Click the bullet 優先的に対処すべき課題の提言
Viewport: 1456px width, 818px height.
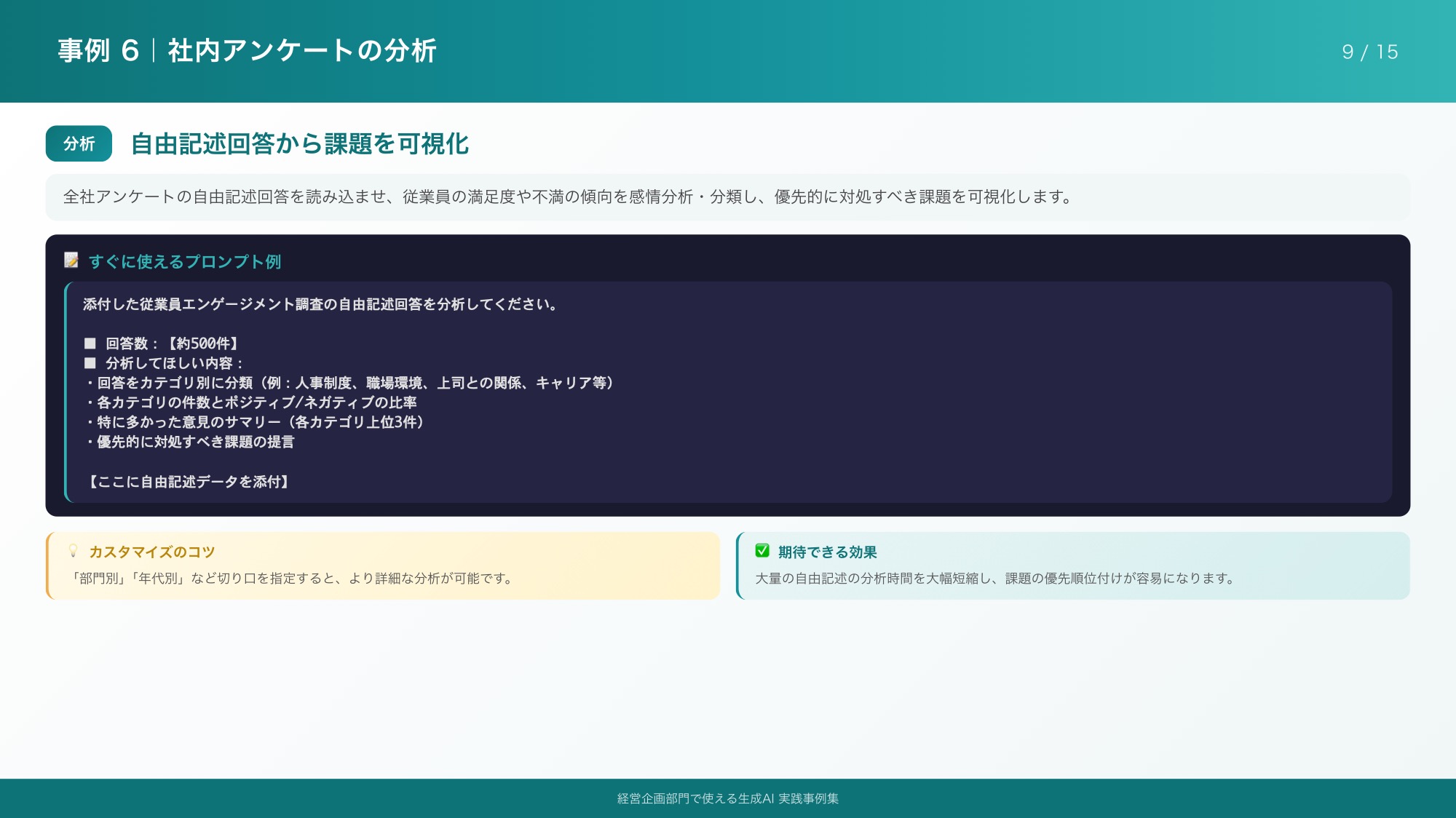pyautogui.click(x=189, y=442)
